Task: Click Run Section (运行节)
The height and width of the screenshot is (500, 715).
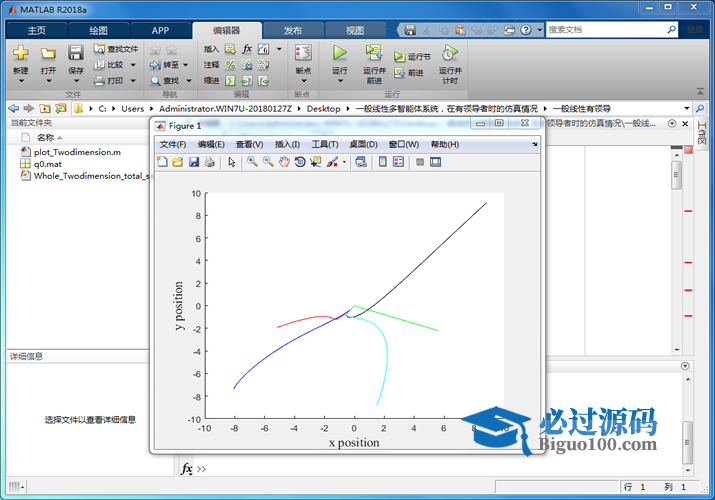Action: tap(412, 57)
